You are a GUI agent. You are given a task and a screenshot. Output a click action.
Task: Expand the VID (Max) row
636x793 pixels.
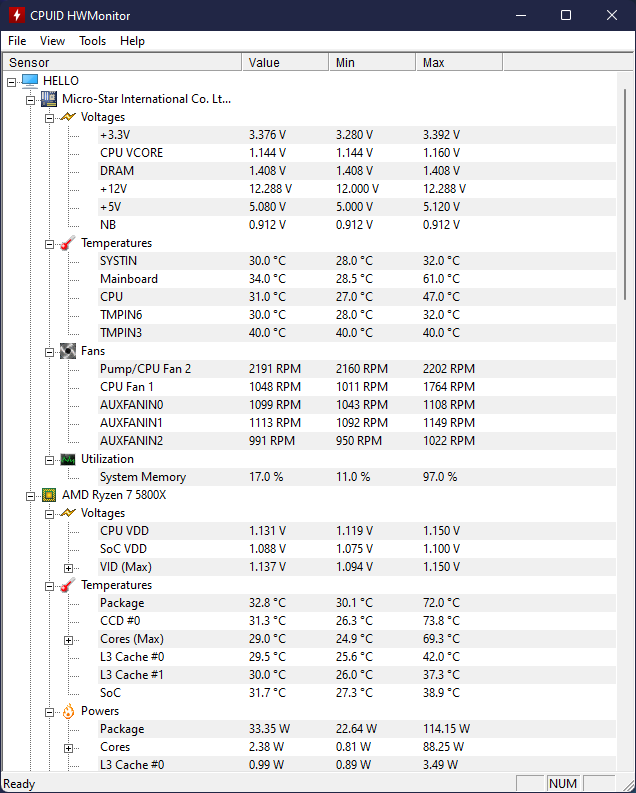pos(68,568)
